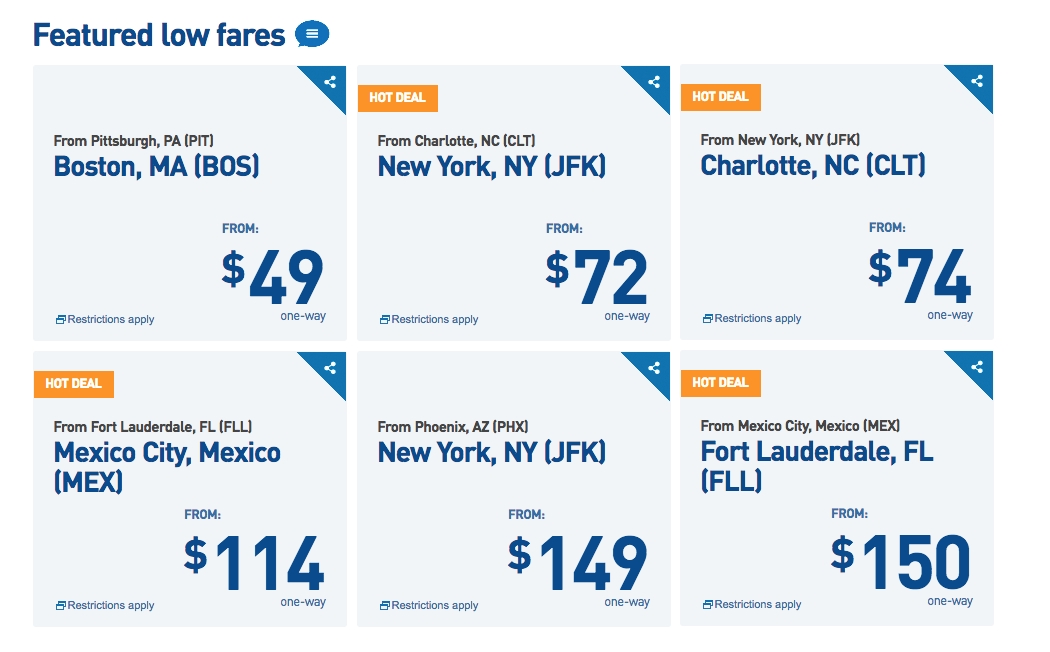Share the Fort Lauderdale to Mexico City fare

point(330,368)
